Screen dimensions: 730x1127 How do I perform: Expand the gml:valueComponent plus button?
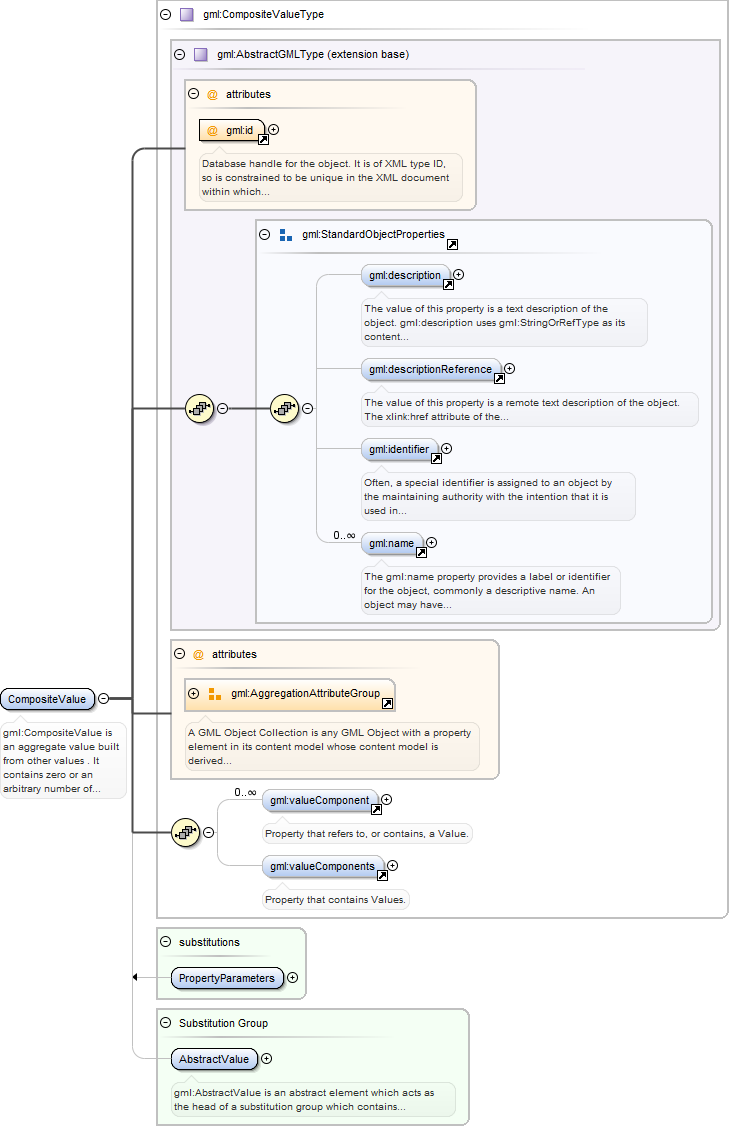pyautogui.click(x=387, y=799)
